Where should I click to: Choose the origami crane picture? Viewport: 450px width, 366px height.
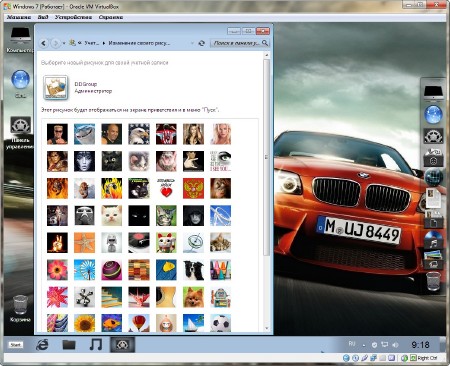click(139, 297)
